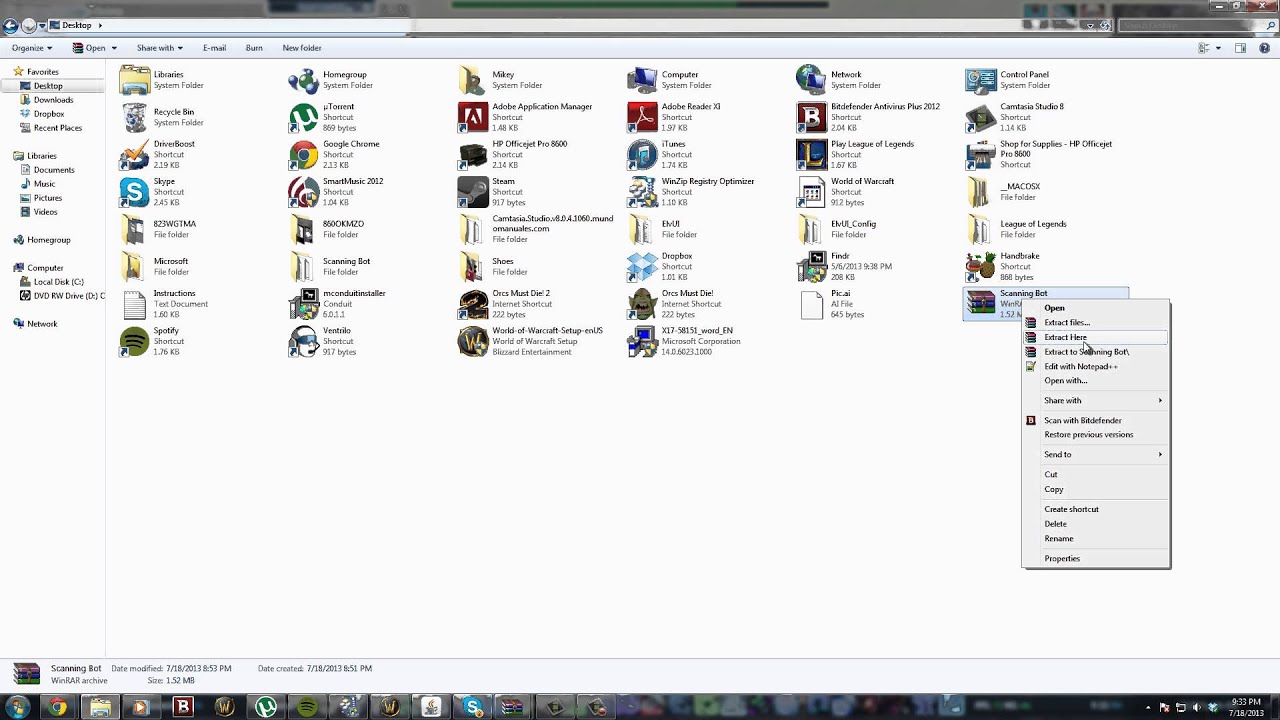The width and height of the screenshot is (1280, 720).
Task: Open the toolbar Share with dropdown
Action: (159, 48)
